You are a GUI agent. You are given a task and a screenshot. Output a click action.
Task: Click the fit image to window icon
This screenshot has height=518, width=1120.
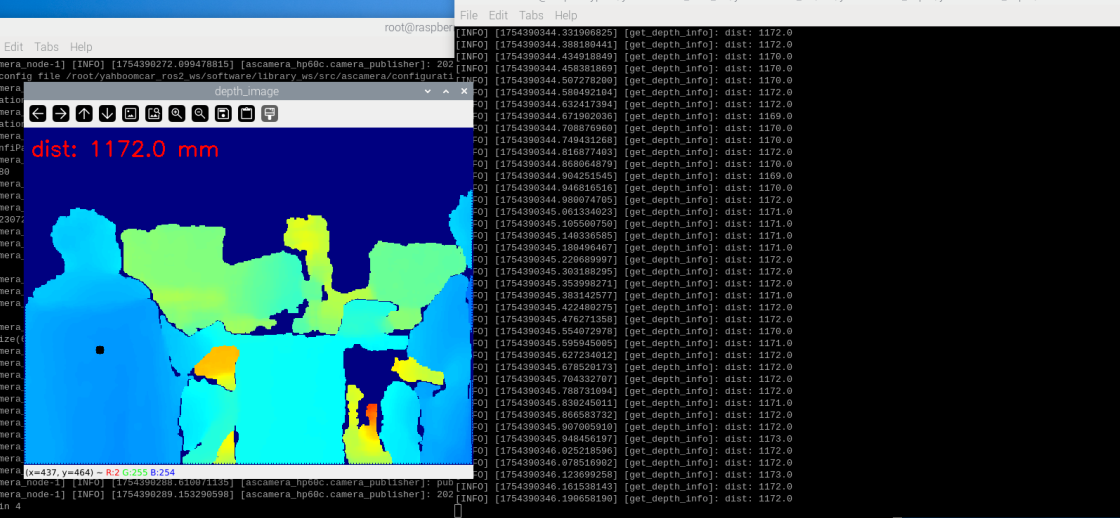point(154,114)
